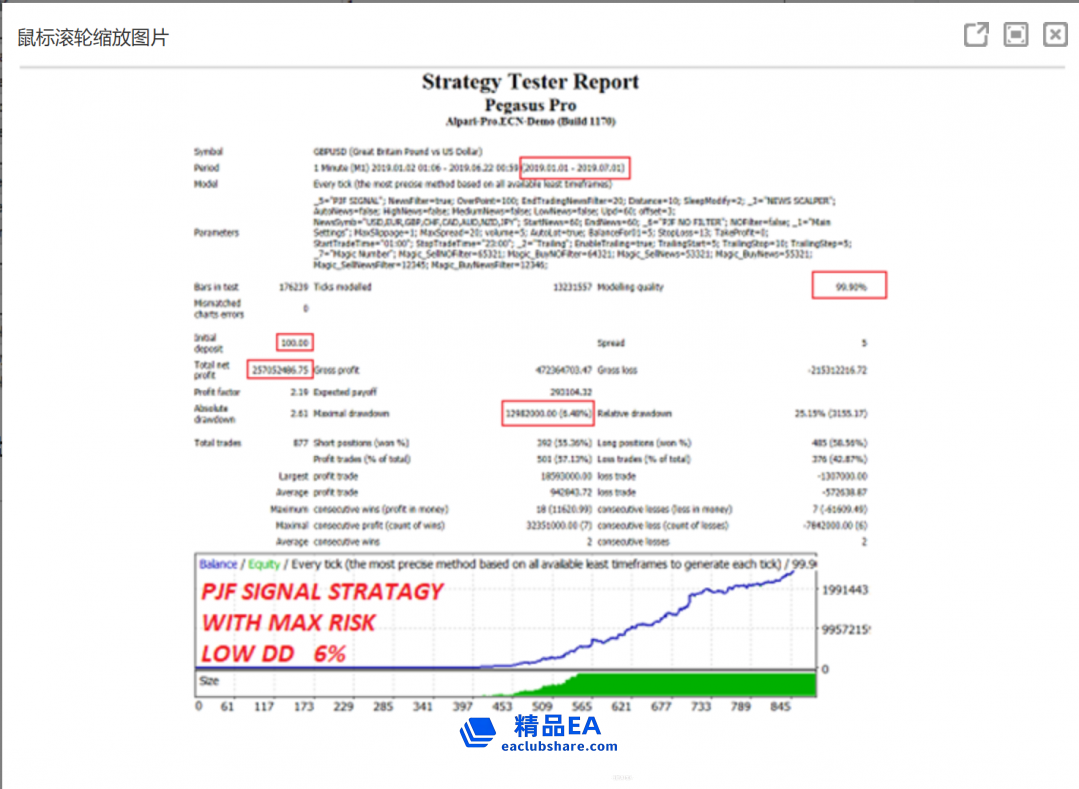Click the Gross loss label
This screenshot has height=789, width=1079.
click(x=617, y=370)
